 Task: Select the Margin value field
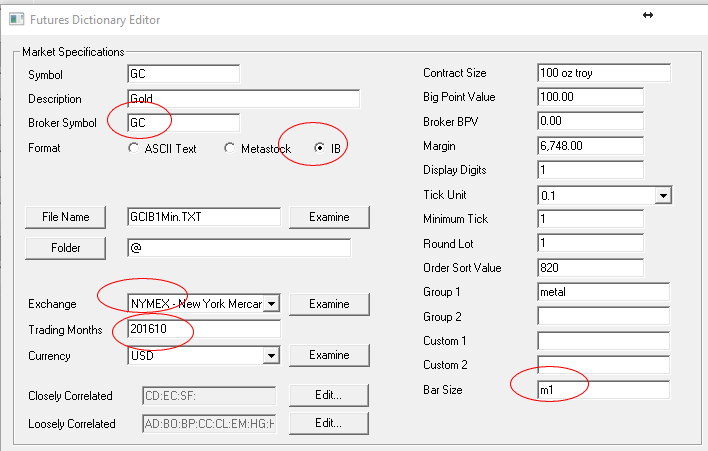[590, 146]
